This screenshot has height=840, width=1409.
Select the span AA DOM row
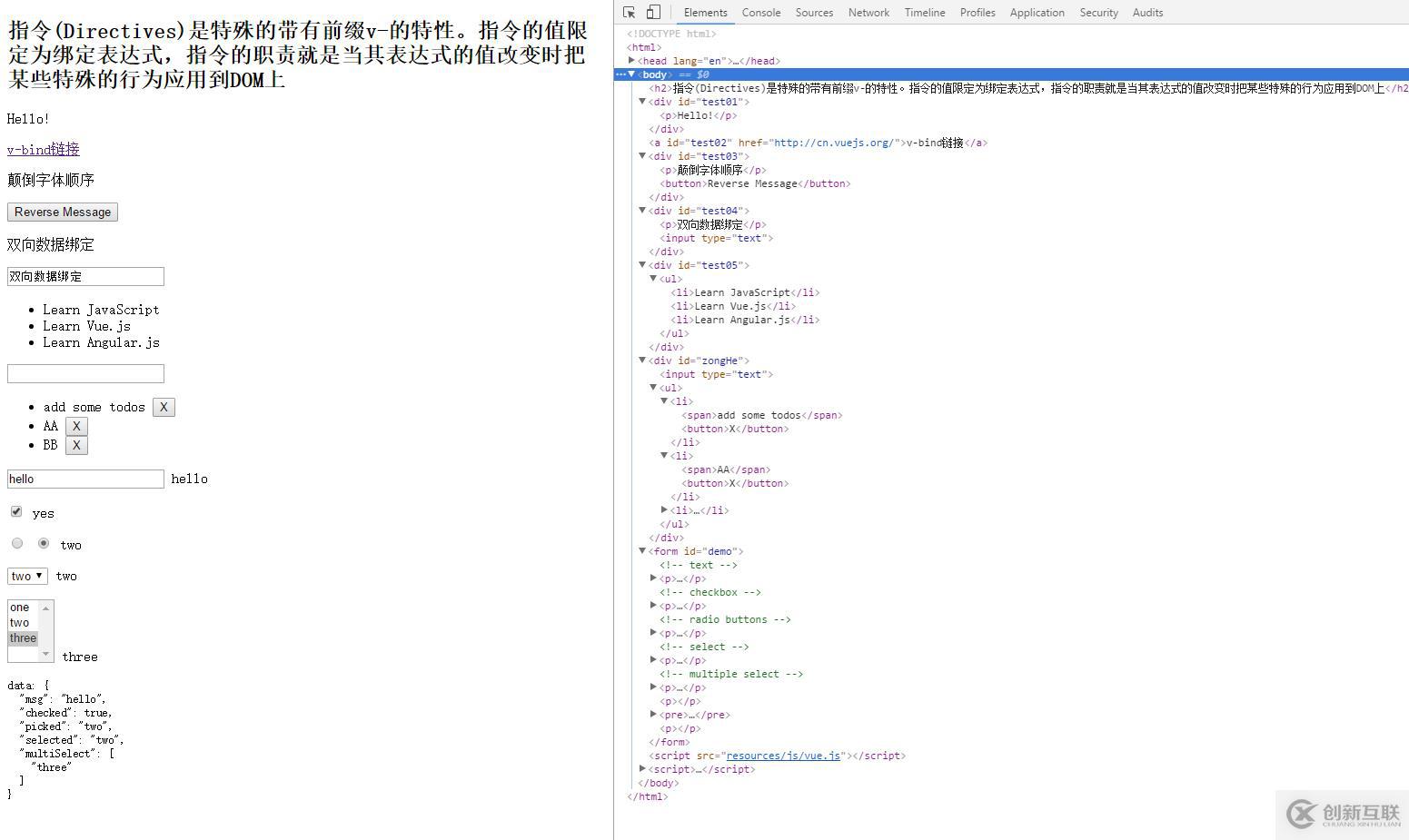[x=1012, y=469]
